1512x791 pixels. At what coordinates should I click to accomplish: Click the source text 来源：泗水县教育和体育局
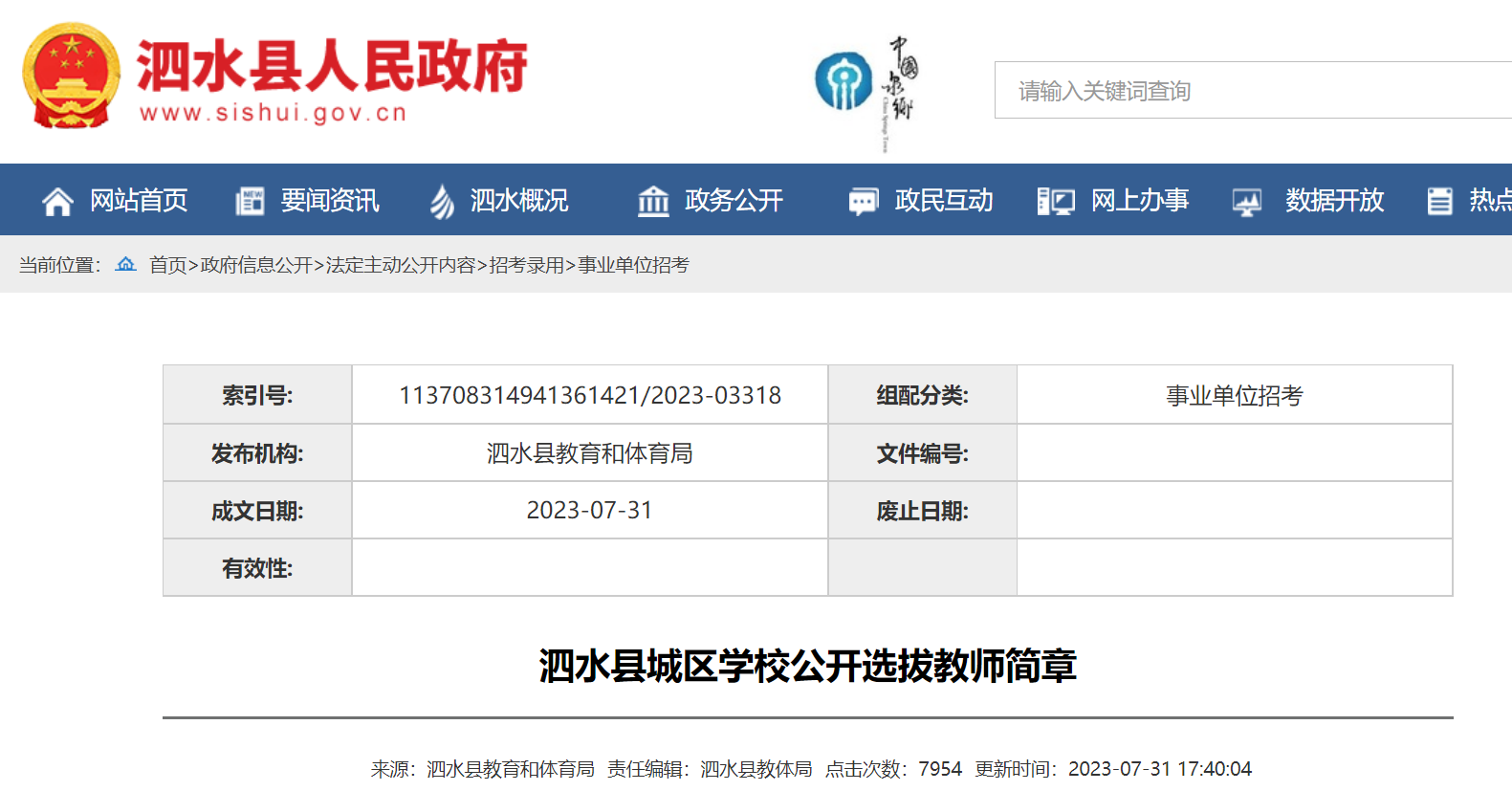point(483,769)
